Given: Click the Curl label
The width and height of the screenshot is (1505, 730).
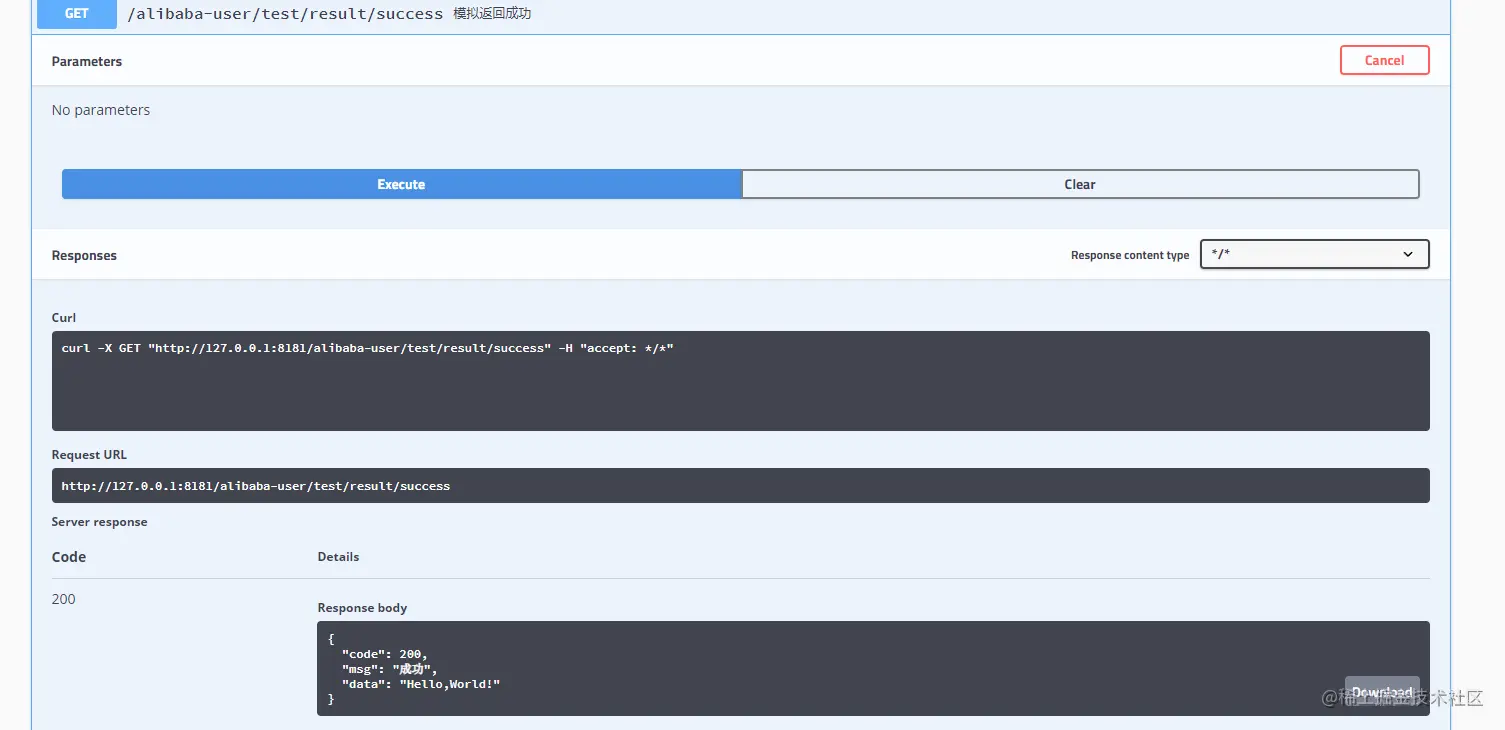Looking at the screenshot, I should [64, 317].
